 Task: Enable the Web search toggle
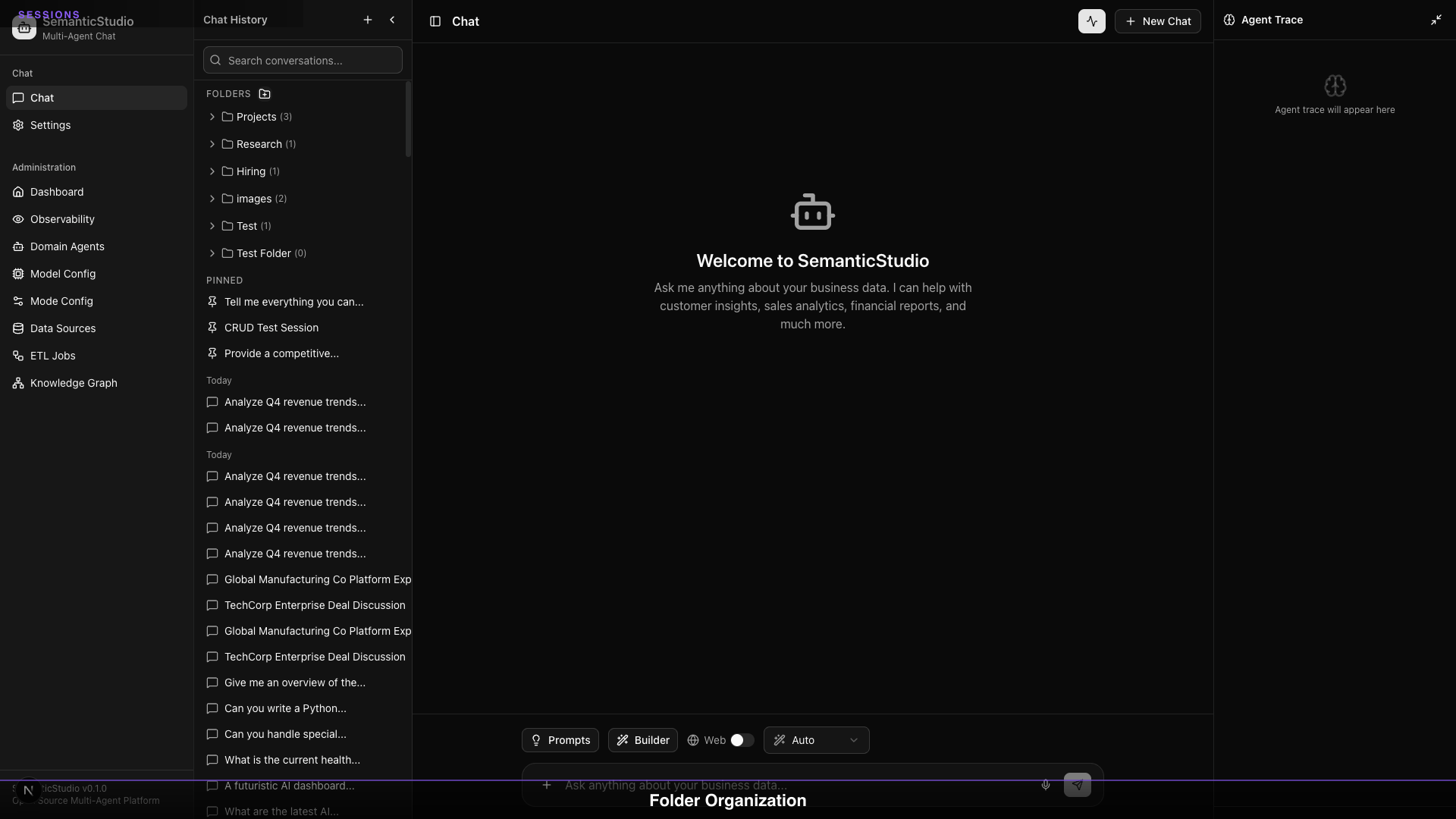[740, 740]
